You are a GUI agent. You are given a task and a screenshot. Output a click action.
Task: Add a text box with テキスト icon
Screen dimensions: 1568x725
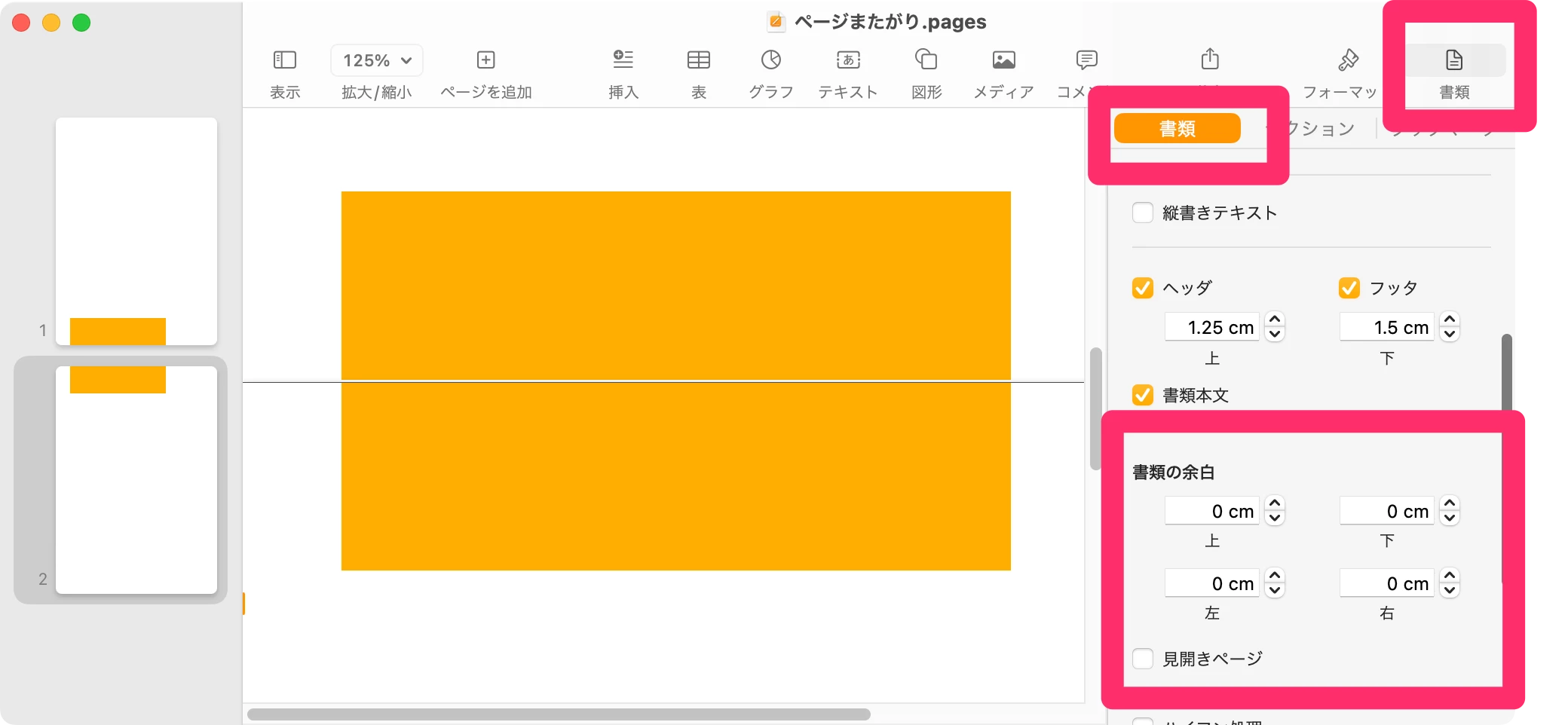pos(848,60)
